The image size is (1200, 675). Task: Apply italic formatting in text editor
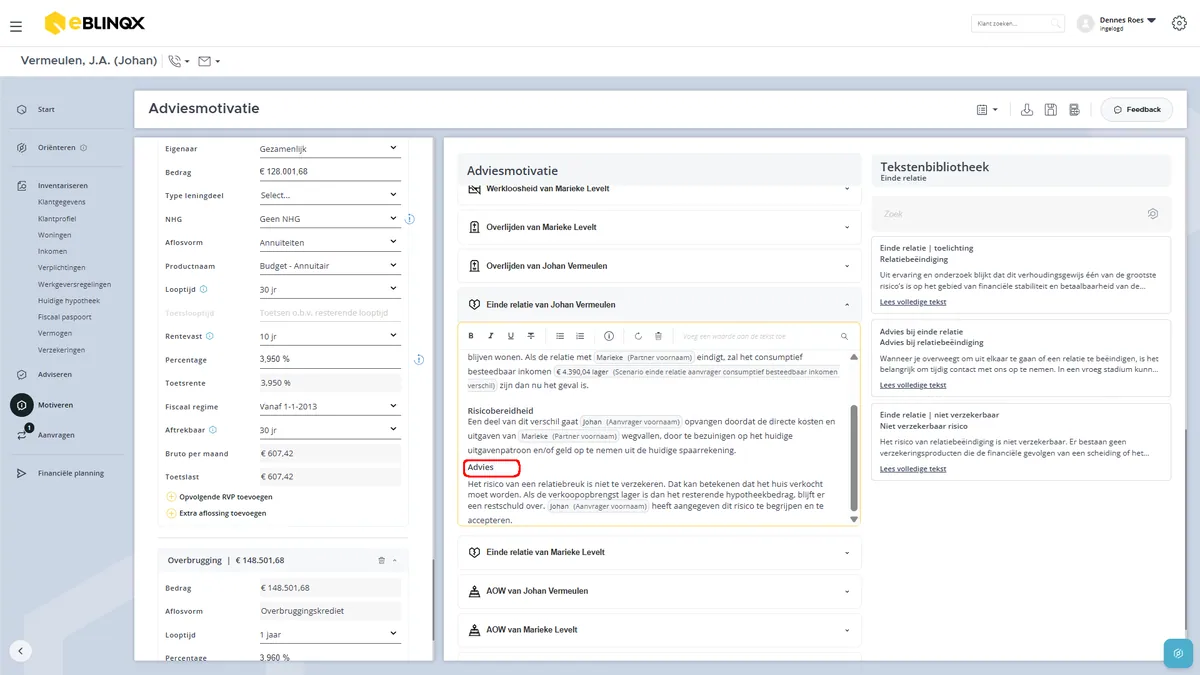point(491,336)
